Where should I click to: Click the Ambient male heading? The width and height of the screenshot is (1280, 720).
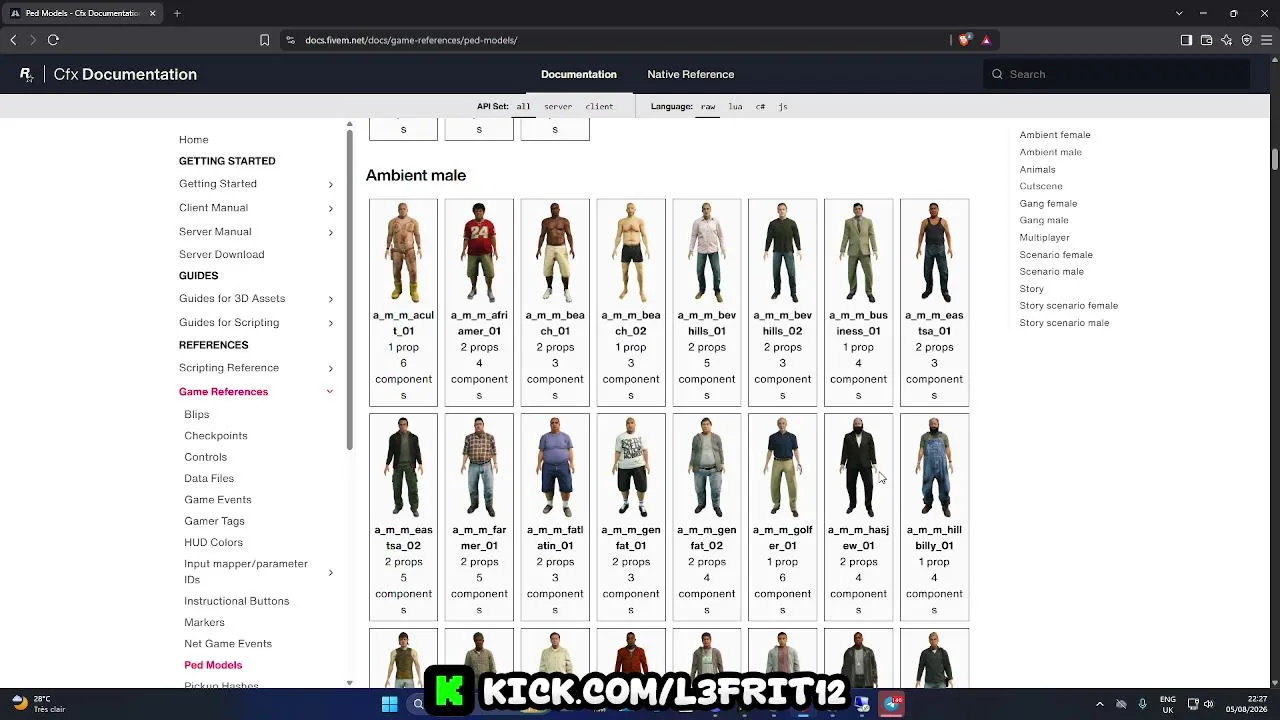(416, 175)
